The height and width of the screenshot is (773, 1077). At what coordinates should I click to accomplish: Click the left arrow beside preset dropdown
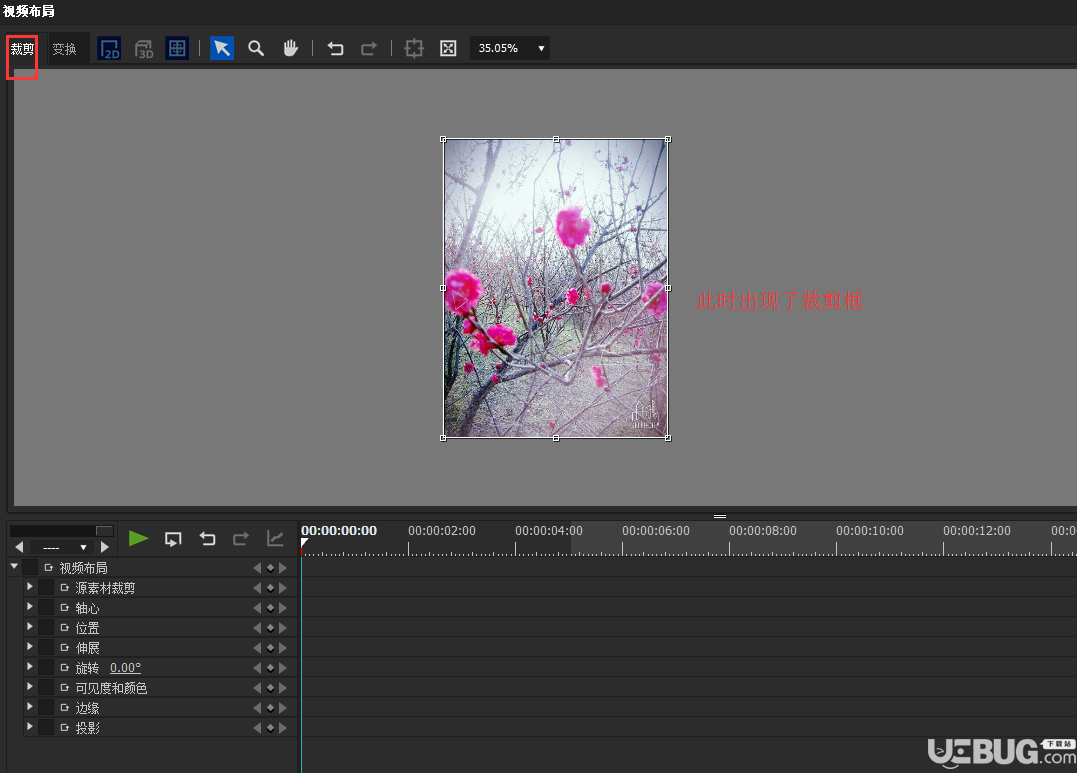coord(19,547)
